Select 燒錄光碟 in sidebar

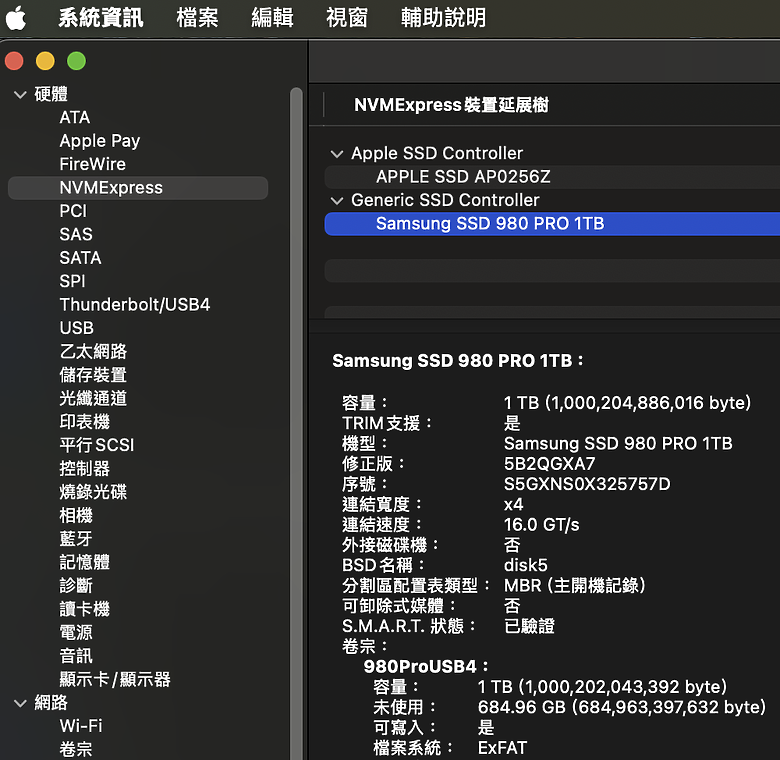(93, 491)
